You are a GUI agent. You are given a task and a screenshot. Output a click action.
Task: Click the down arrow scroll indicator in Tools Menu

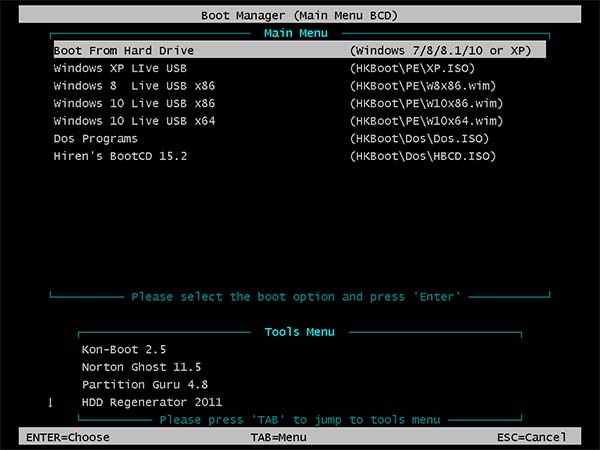pyautogui.click(x=50, y=403)
